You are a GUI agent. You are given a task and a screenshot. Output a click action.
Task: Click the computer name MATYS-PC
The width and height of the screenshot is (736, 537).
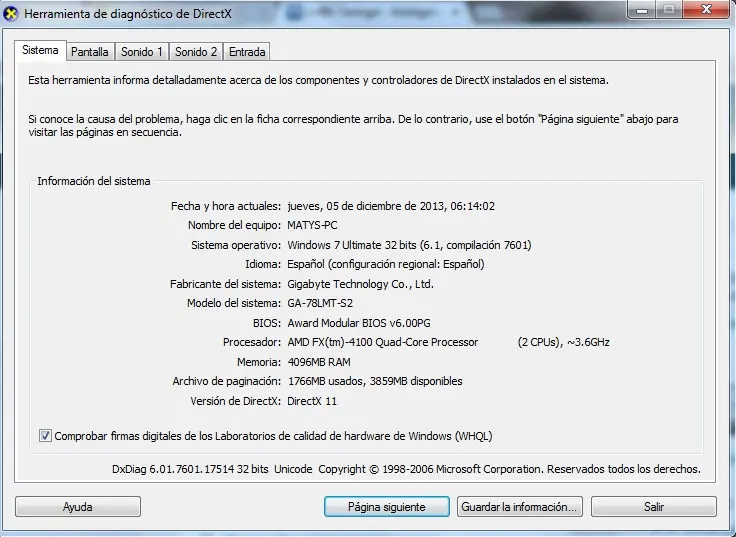312,225
